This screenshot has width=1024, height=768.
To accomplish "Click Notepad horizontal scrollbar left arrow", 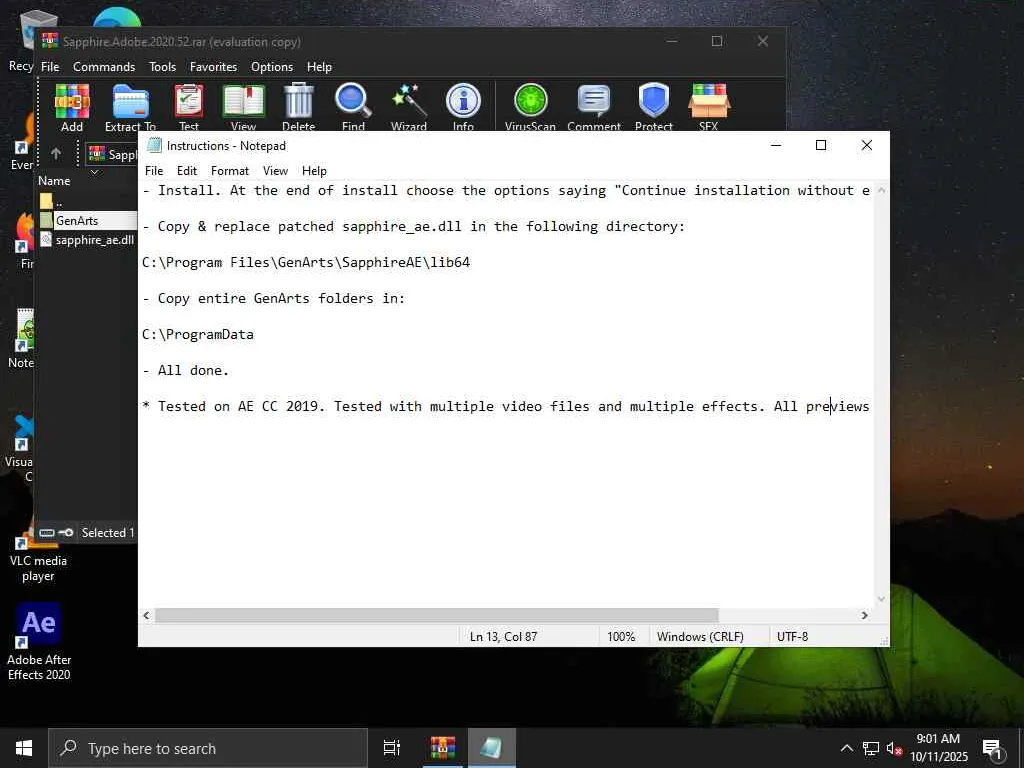I will [x=146, y=615].
